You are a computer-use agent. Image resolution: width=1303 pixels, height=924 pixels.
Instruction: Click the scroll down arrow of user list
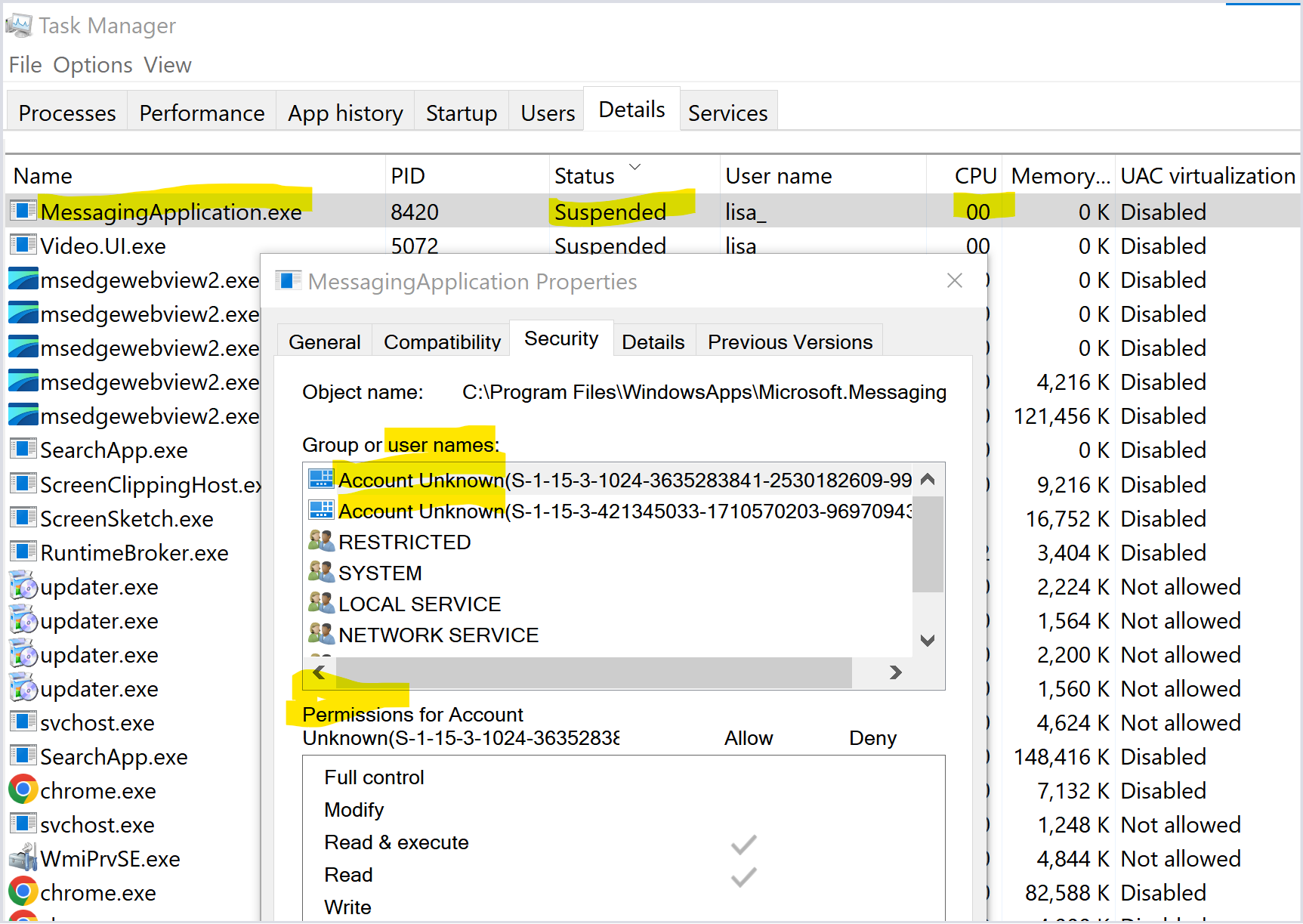click(x=928, y=640)
